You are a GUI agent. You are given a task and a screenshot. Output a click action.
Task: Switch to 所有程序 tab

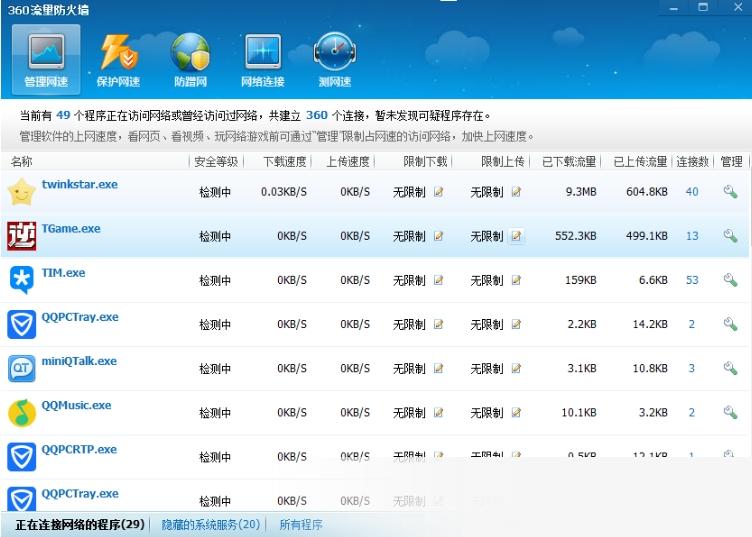301,525
